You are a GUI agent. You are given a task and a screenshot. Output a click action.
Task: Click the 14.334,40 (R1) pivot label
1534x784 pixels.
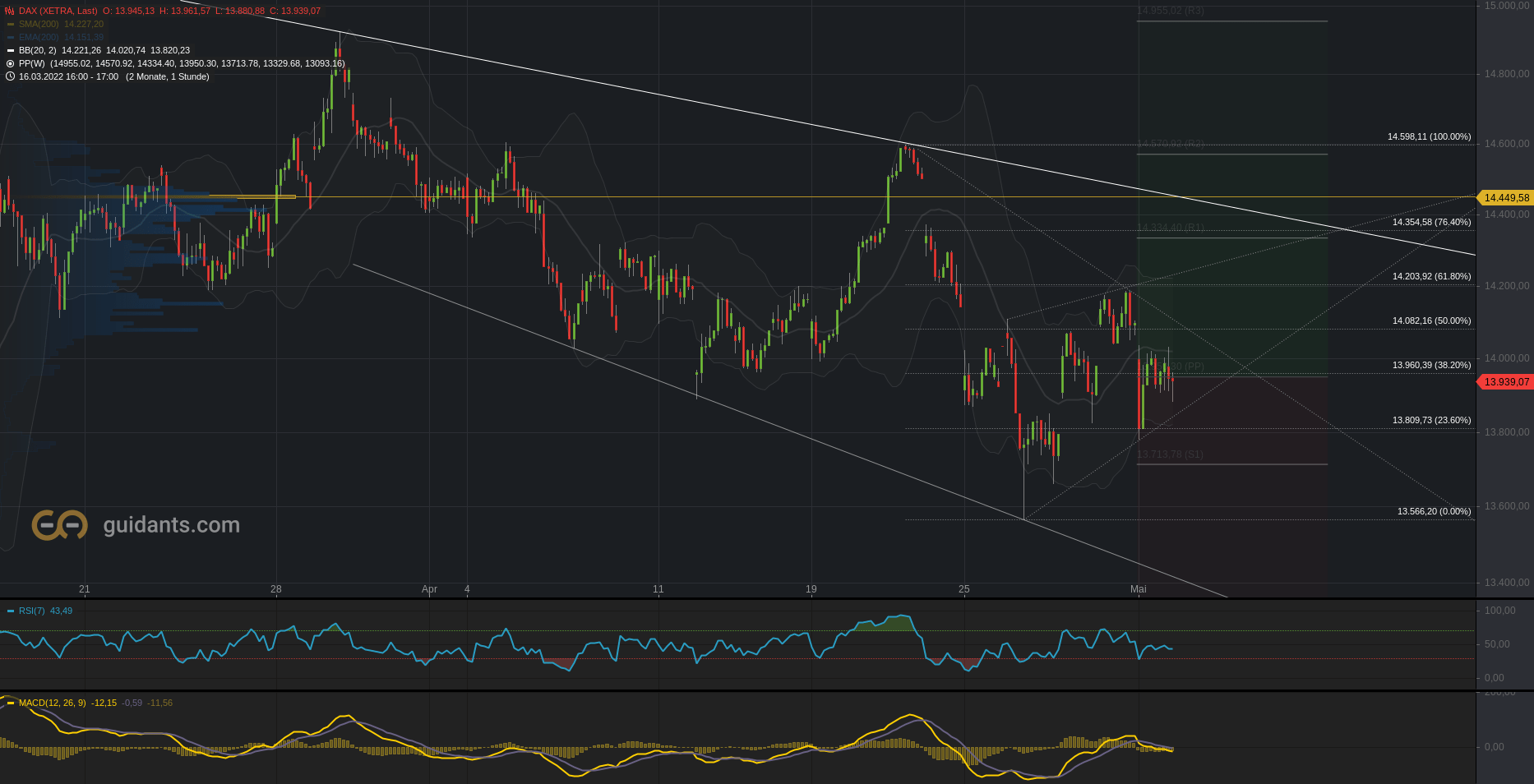pyautogui.click(x=1171, y=228)
